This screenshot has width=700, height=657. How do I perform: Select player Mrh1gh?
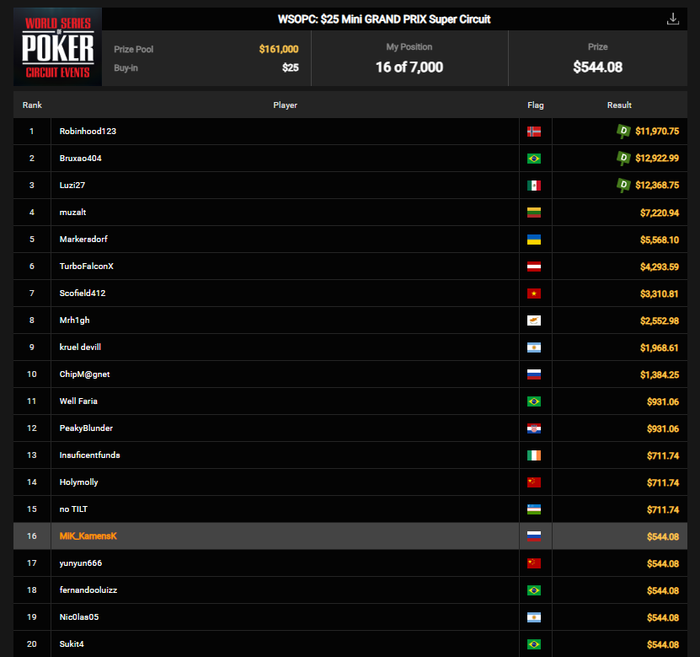[75, 320]
